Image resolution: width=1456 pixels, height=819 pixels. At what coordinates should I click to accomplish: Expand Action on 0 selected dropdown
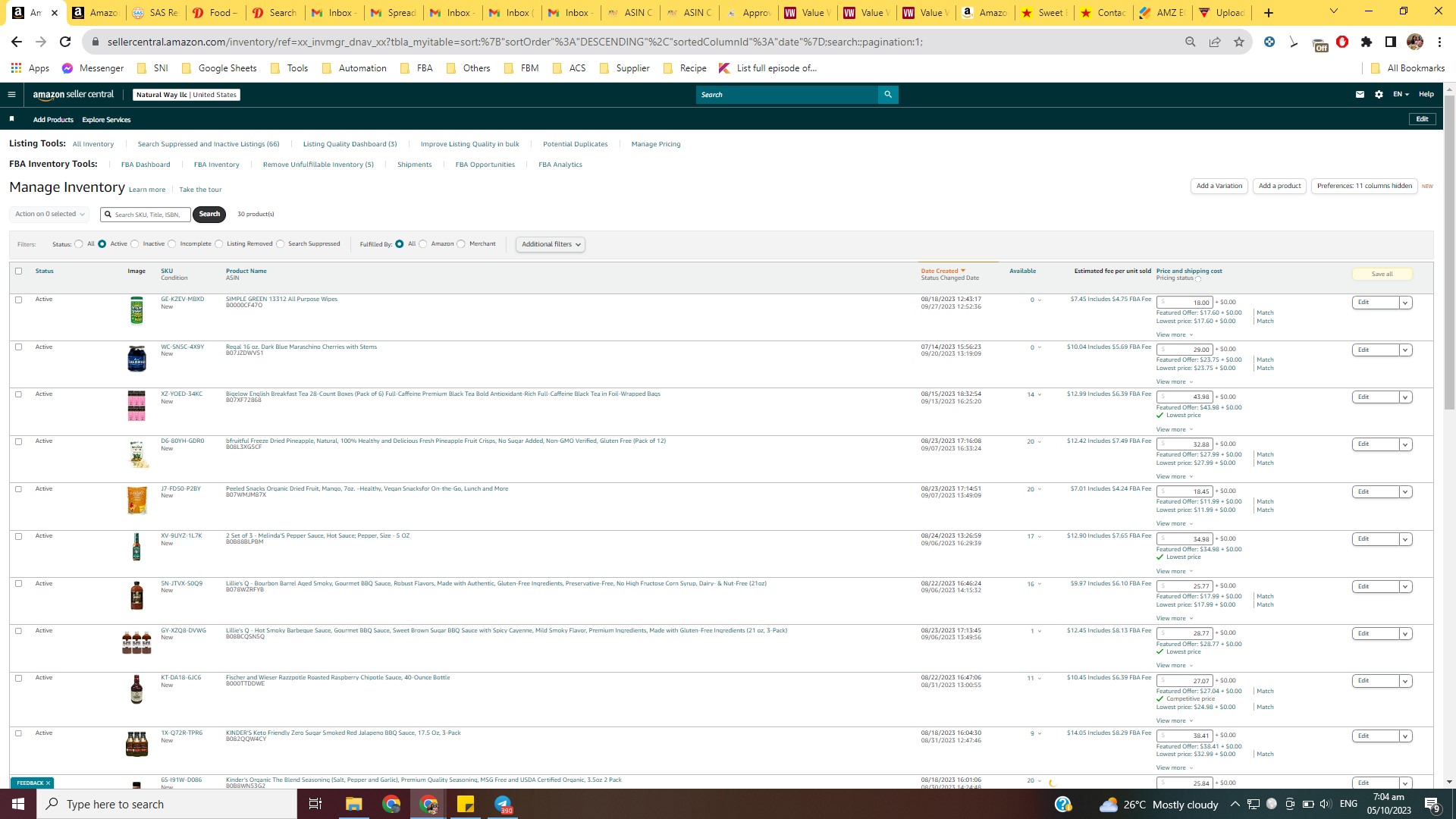point(49,214)
